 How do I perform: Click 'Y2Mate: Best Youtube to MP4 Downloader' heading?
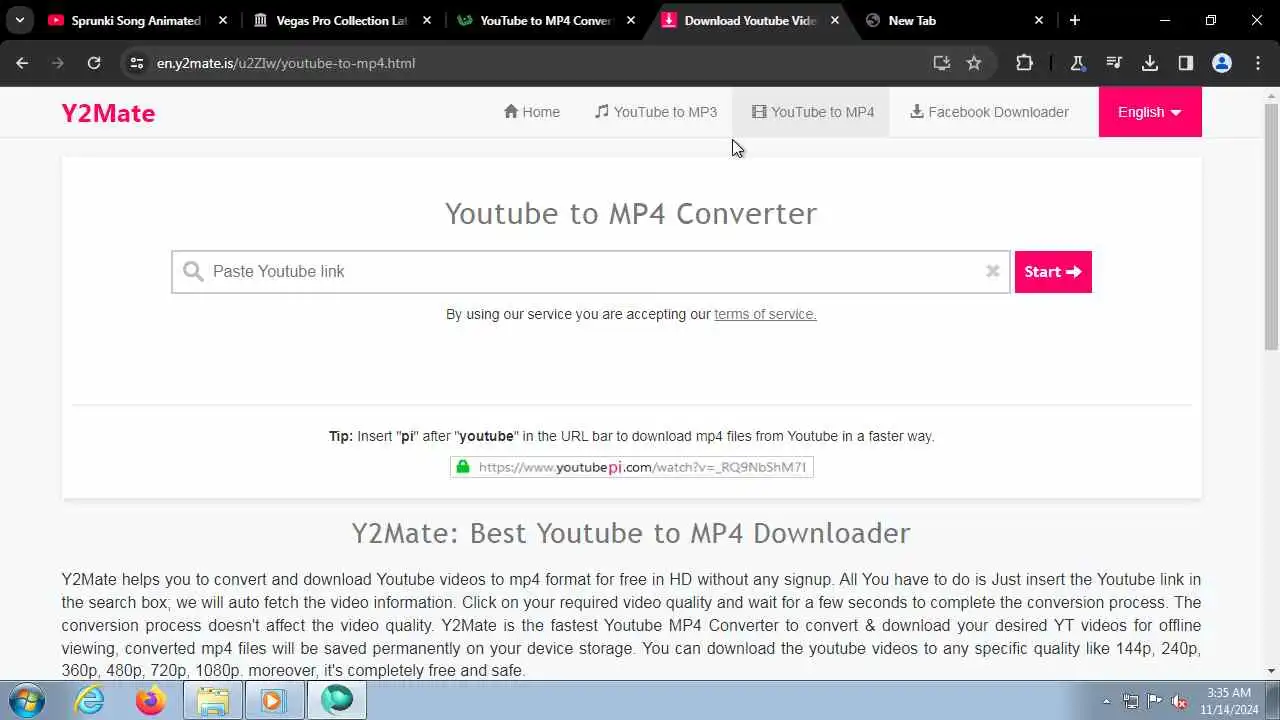[x=631, y=533]
